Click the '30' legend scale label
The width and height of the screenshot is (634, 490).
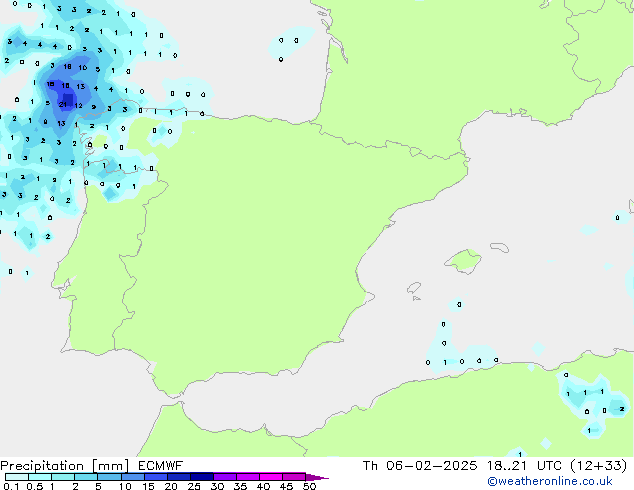[x=217, y=486]
